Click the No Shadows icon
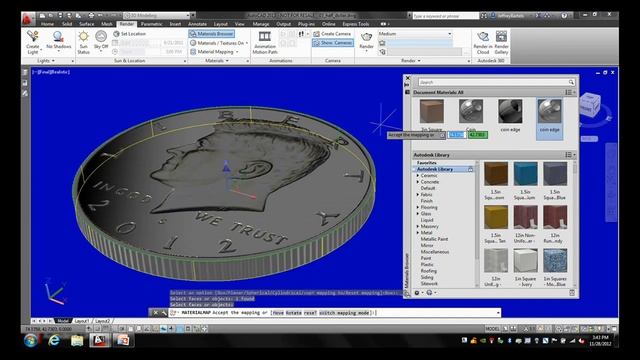This screenshot has width=640, height=360. [x=58, y=37]
